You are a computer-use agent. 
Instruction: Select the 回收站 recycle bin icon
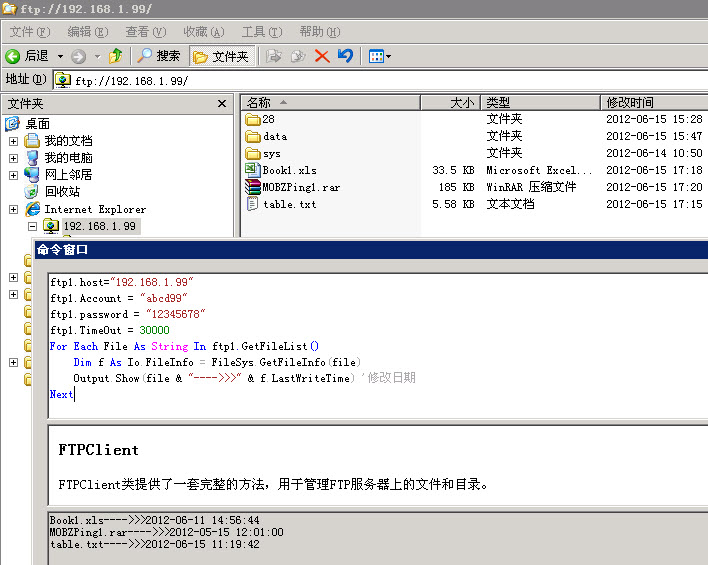[x=32, y=192]
